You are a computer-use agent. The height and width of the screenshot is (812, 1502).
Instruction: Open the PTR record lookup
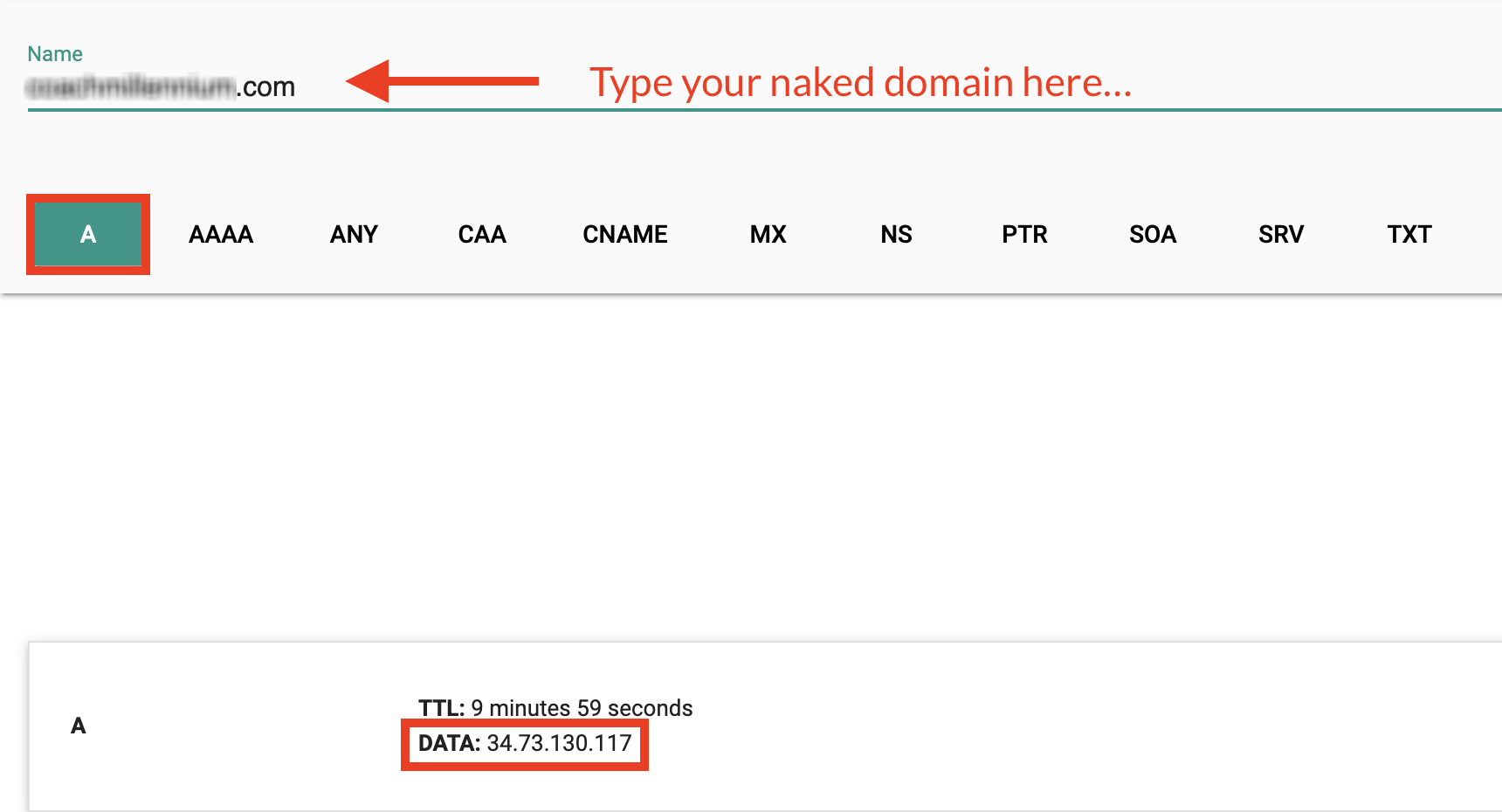pos(1024,234)
